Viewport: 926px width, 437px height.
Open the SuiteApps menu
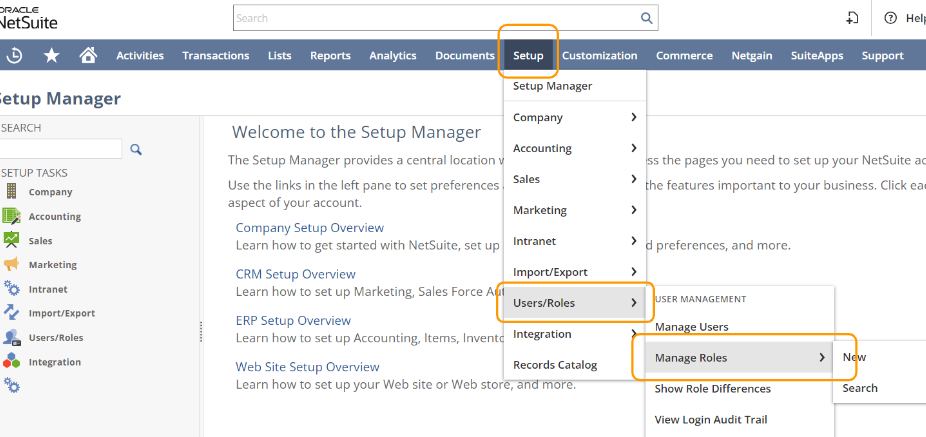pos(817,56)
